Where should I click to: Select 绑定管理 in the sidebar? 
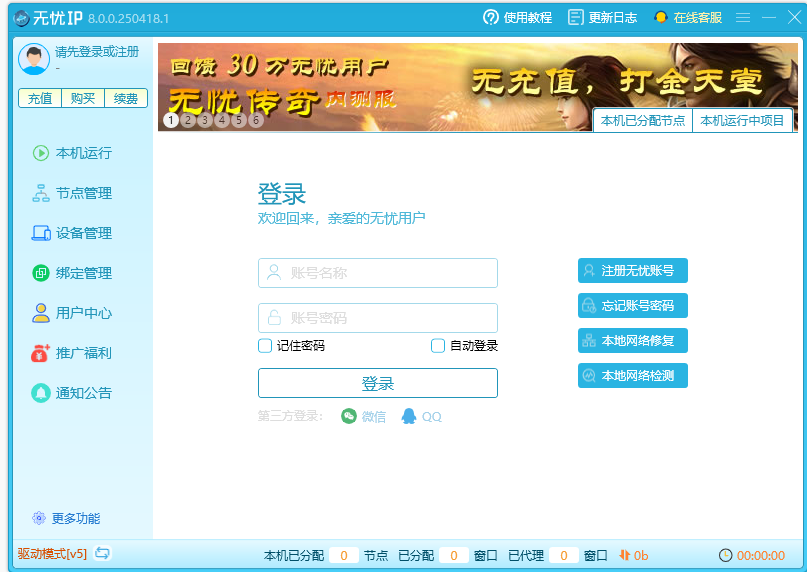[x=72, y=273]
